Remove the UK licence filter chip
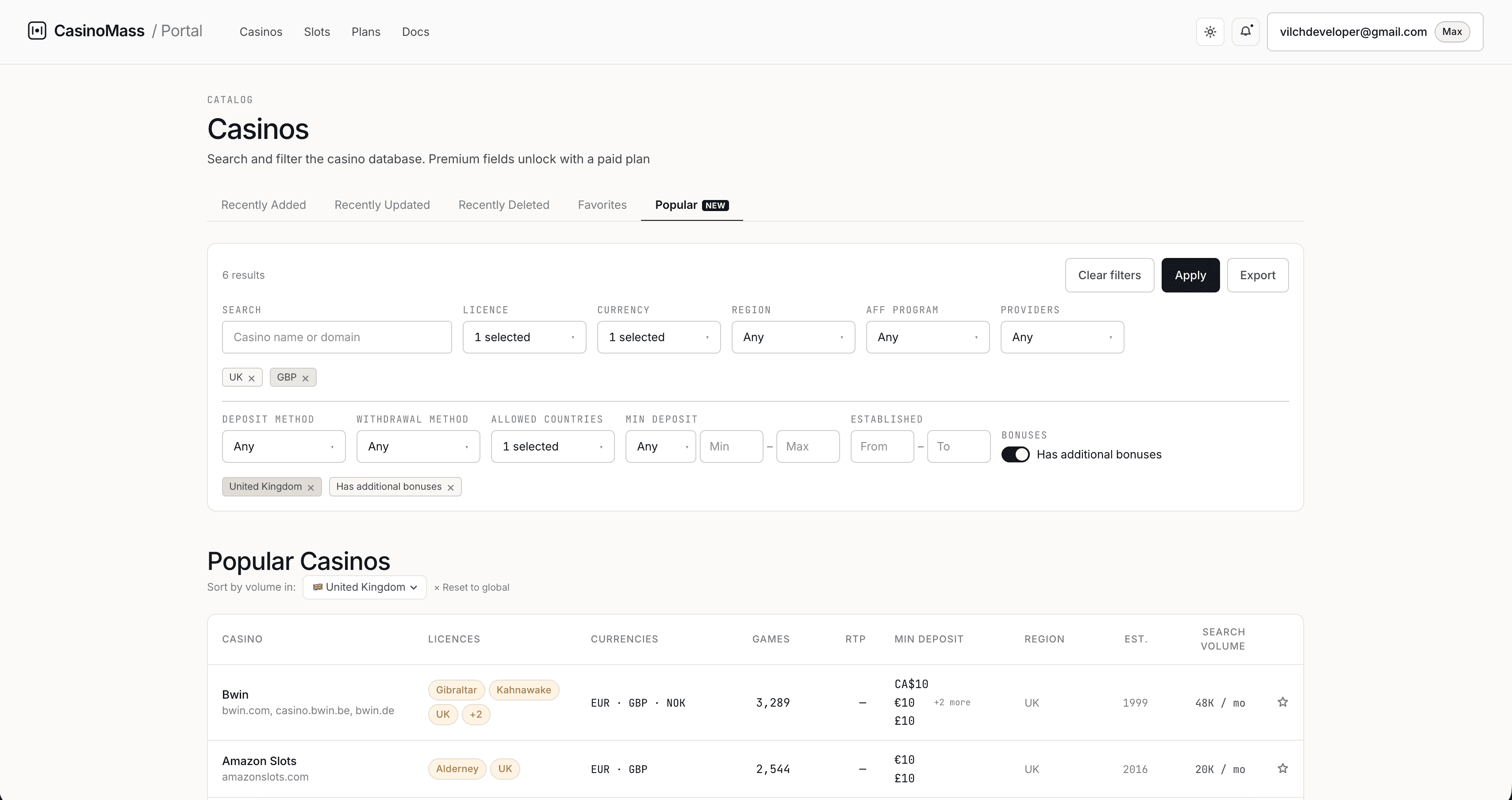This screenshot has width=1512, height=800. (x=251, y=378)
